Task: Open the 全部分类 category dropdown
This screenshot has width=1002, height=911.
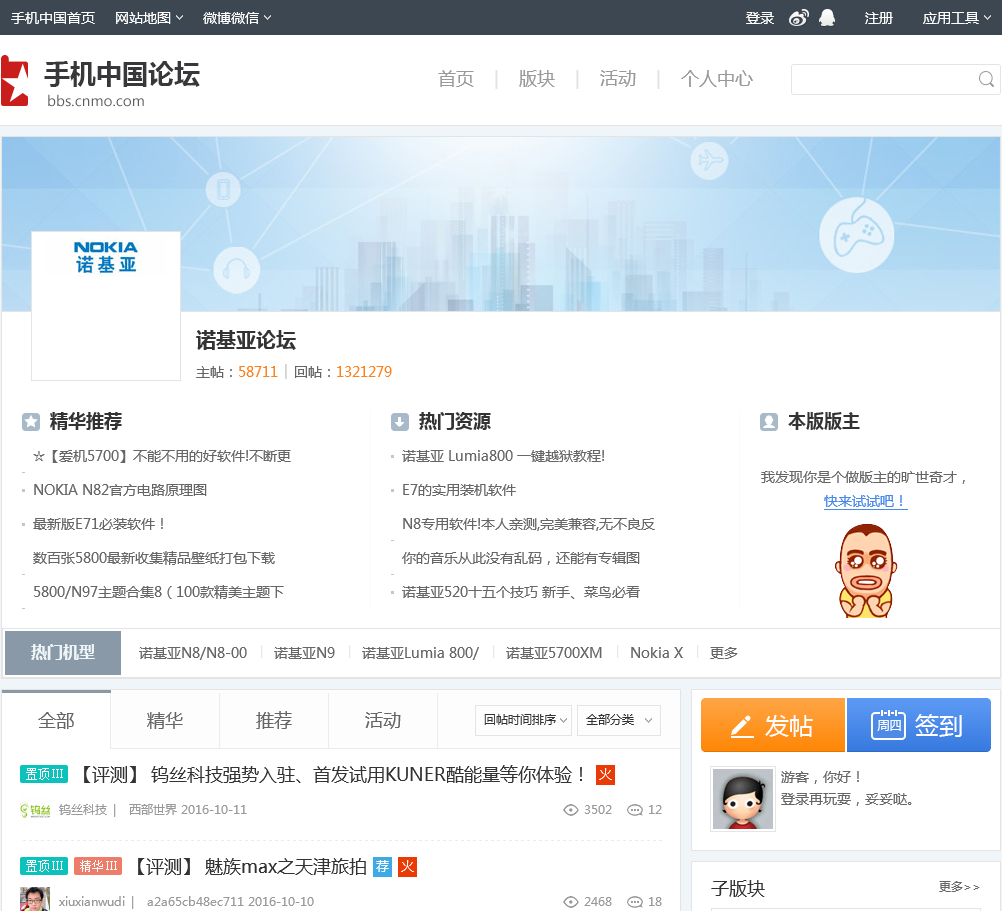Action: click(x=619, y=720)
